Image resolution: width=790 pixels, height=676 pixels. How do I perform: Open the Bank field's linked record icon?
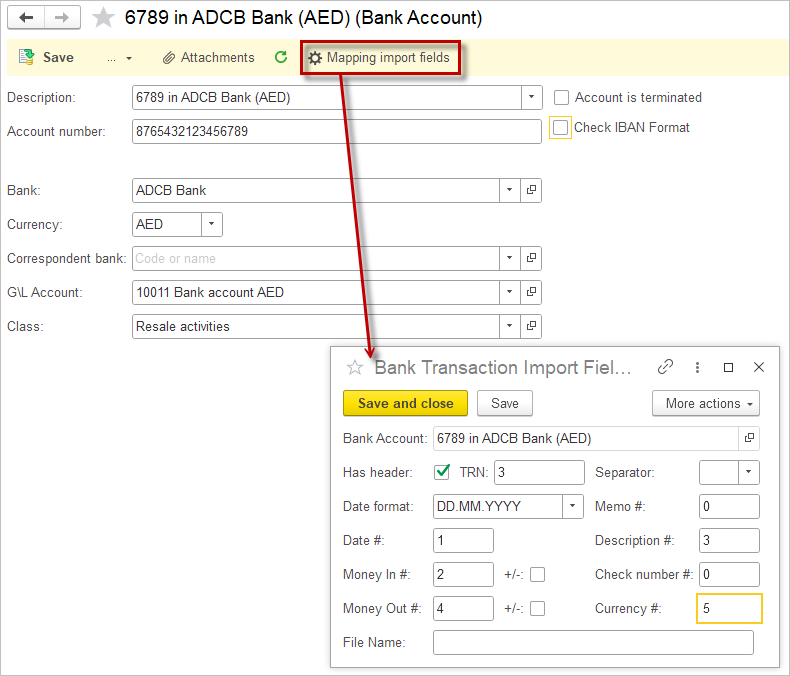(531, 190)
